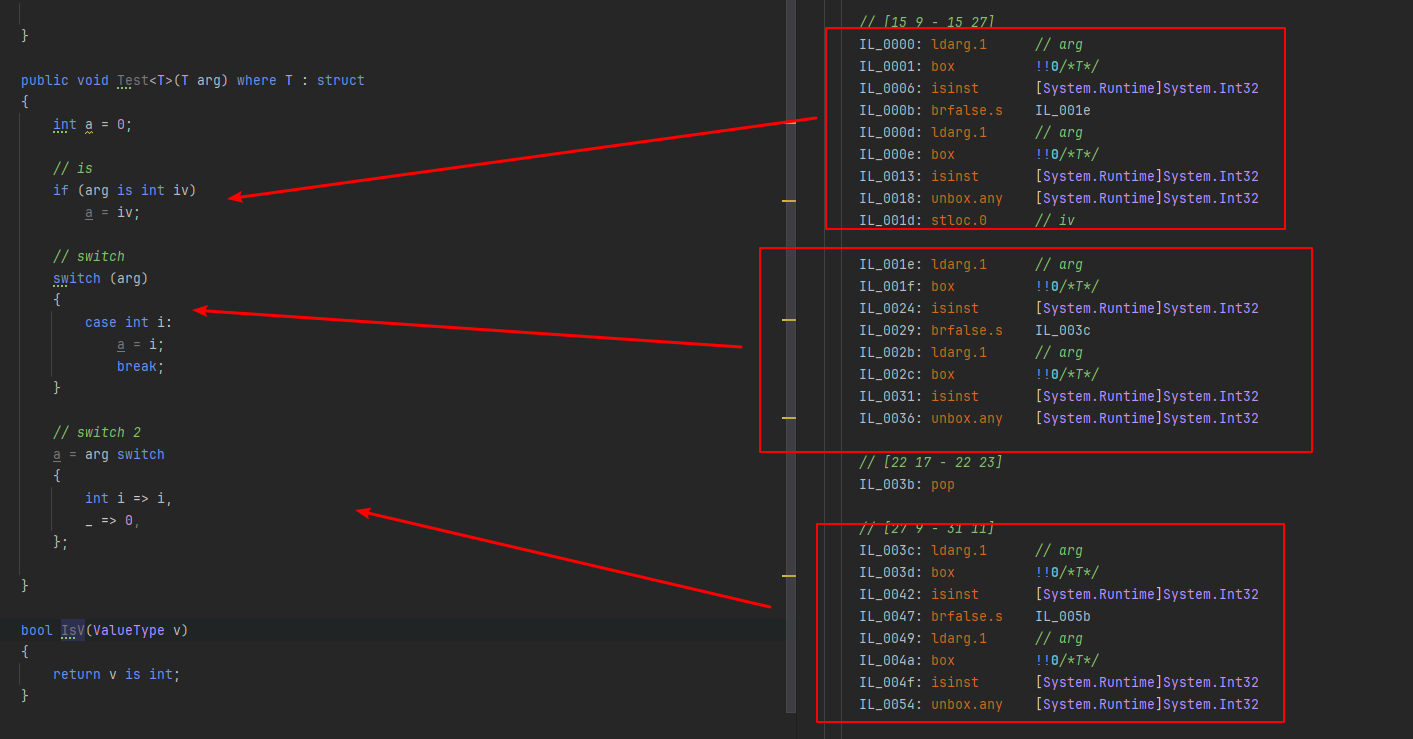Select IL_001d stloc.0 instruction
Viewport: 1413px width, 739px height.
click(x=966, y=220)
